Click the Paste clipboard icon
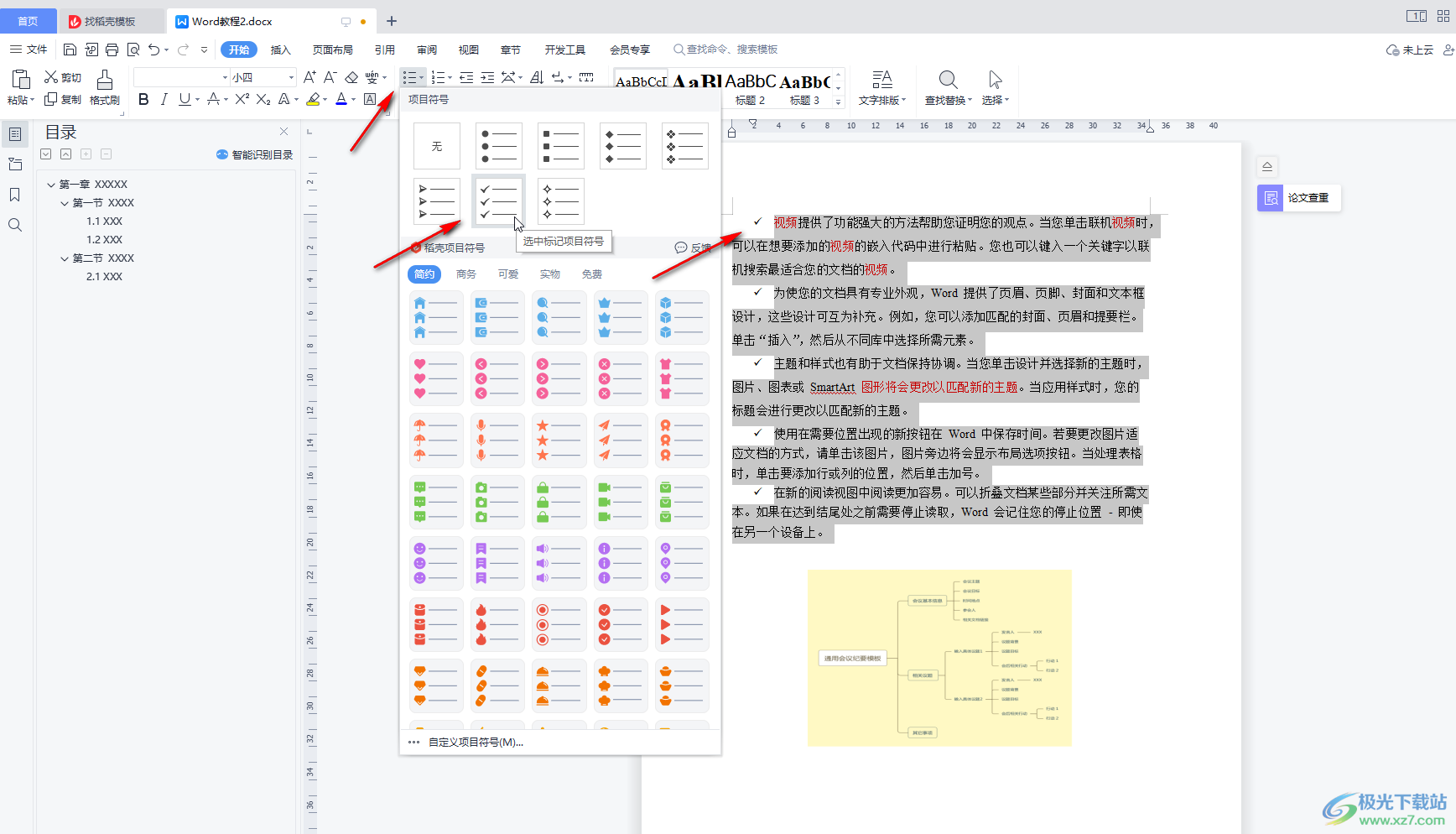Viewport: 1456px width, 834px height. (x=21, y=79)
